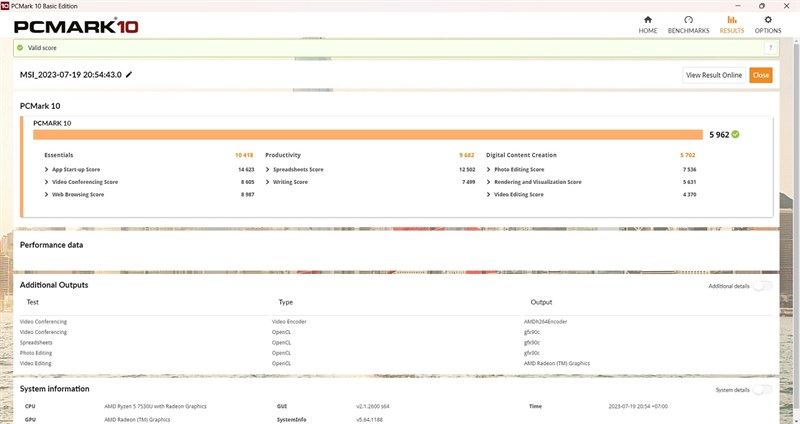
Task: Click the Photo Editing row in Additional Outputs
Action: pyautogui.click(x=36, y=353)
